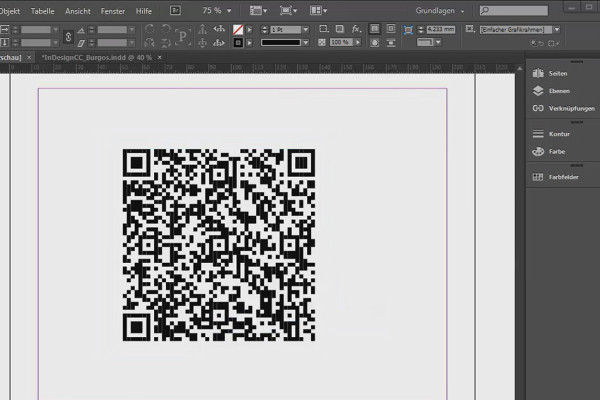Image resolution: width=600 pixels, height=400 pixels.
Task: Open the screen mode dropdown
Action: (x=289, y=11)
